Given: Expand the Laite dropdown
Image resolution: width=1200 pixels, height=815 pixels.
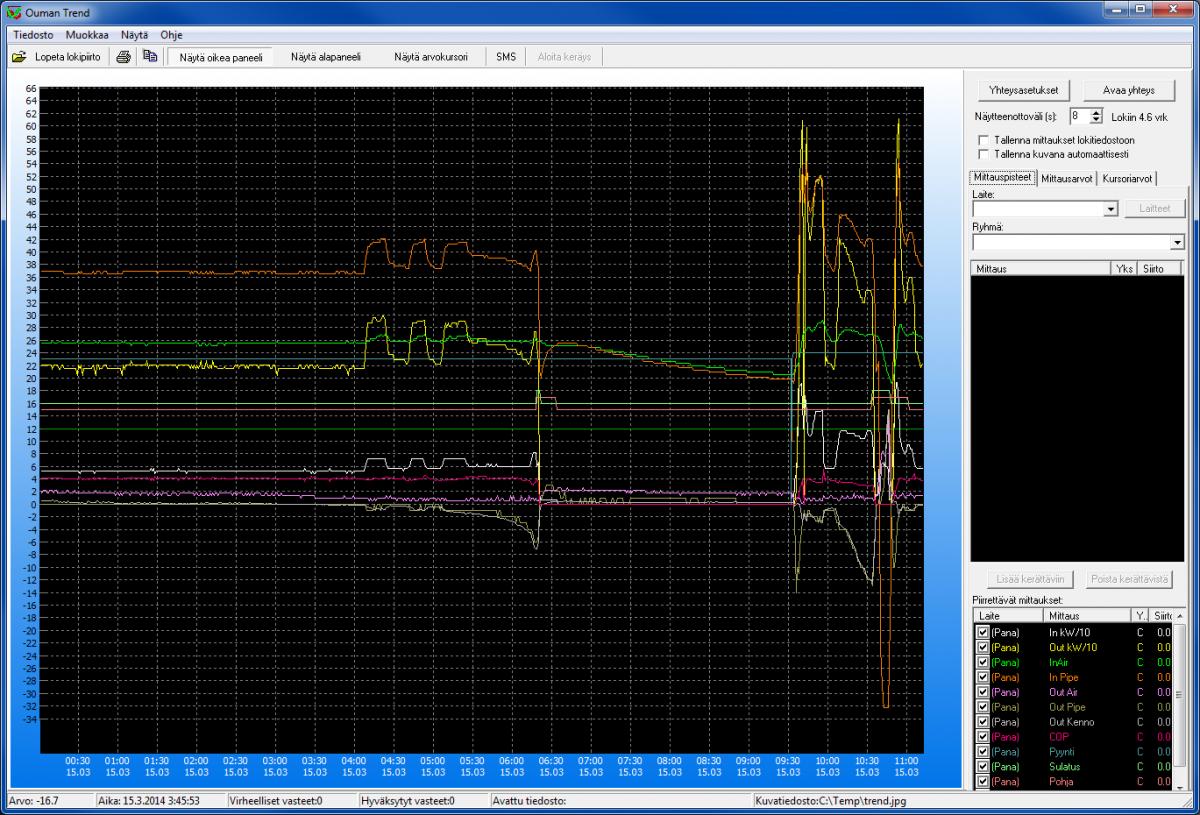Looking at the screenshot, I should pyautogui.click(x=1109, y=209).
